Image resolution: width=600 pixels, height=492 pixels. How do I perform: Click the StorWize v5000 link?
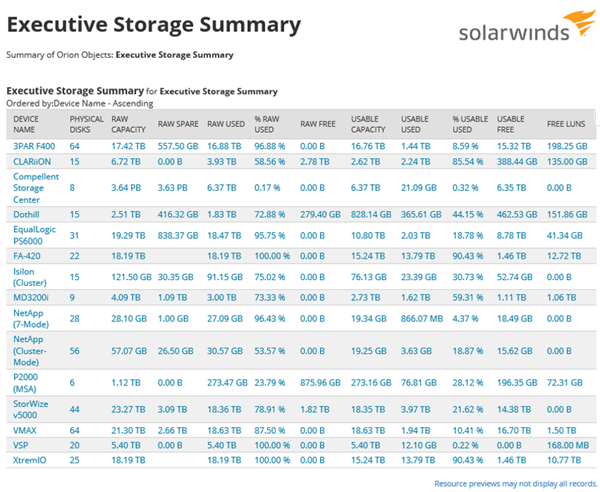point(30,408)
